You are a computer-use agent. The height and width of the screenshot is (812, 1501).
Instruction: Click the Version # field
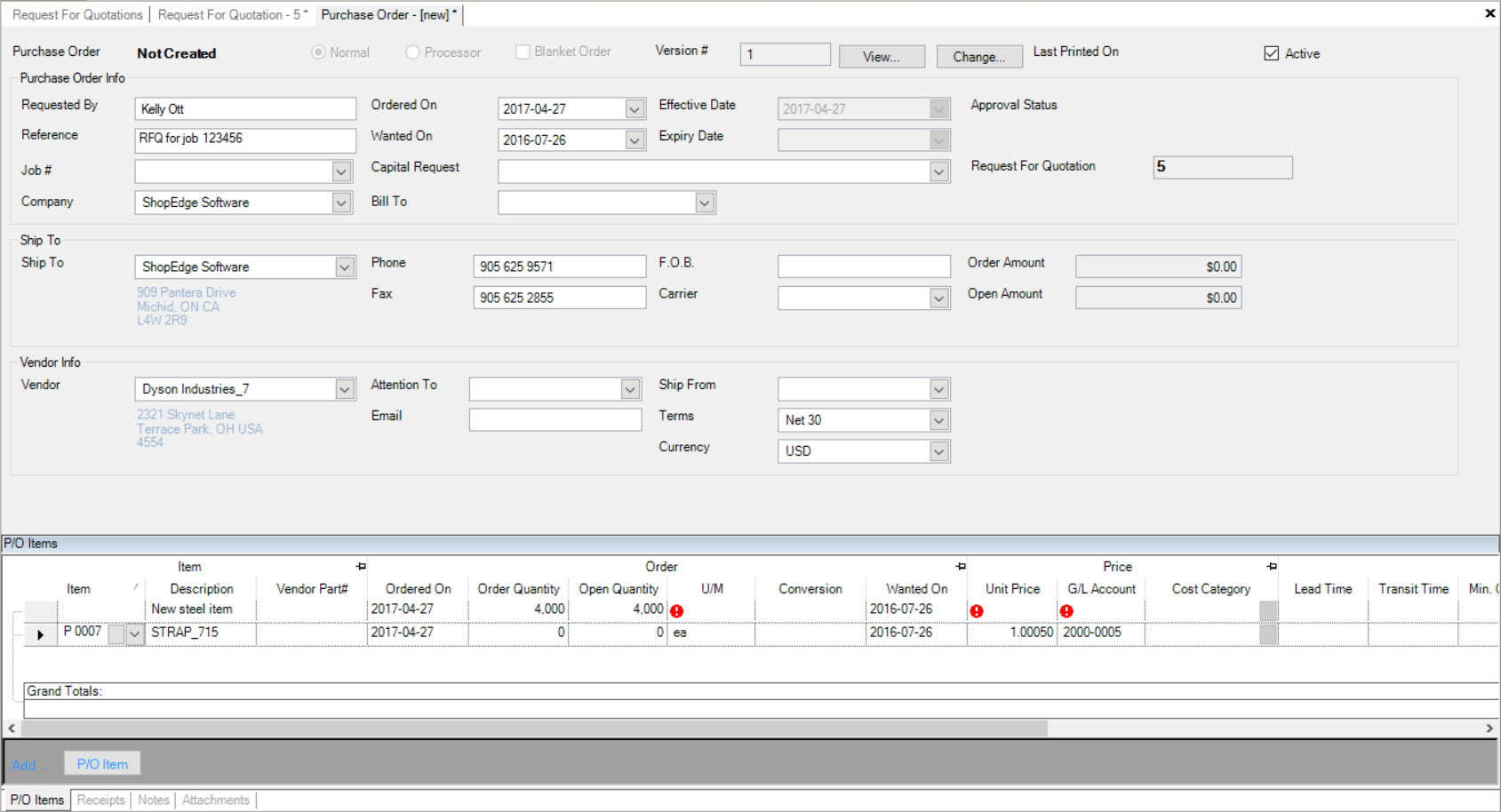786,54
